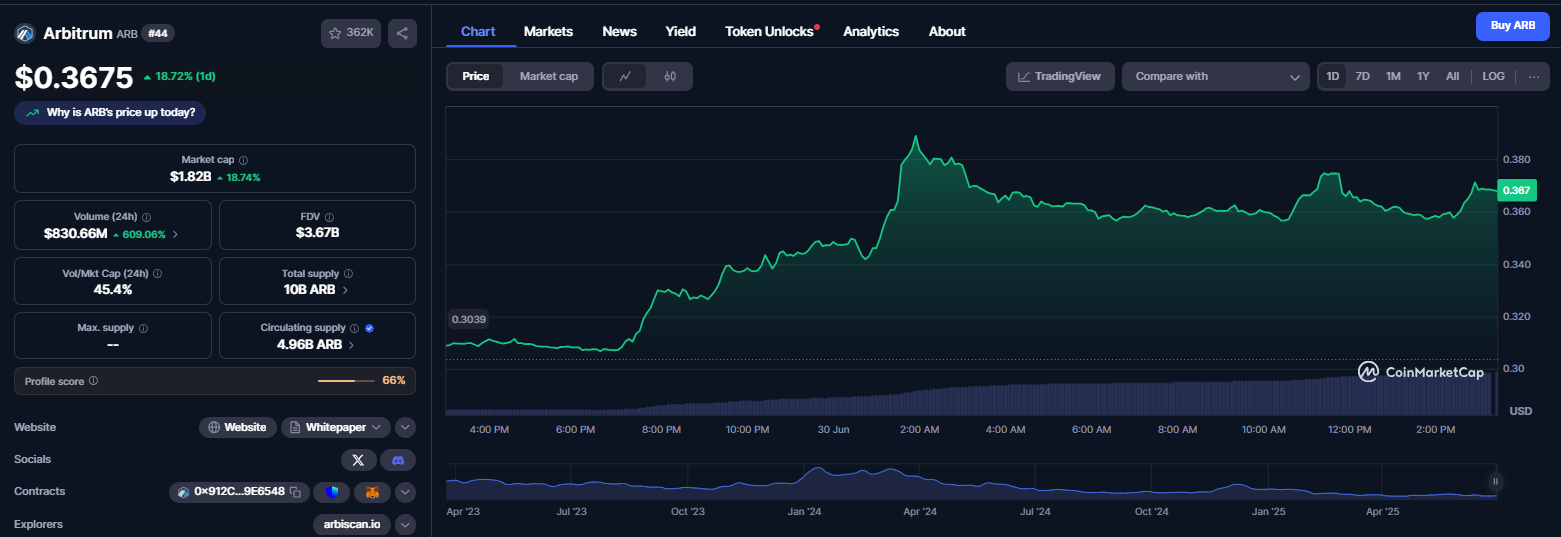The width and height of the screenshot is (1561, 537).
Task: Click the share icon next to the watchlist
Action: click(402, 33)
